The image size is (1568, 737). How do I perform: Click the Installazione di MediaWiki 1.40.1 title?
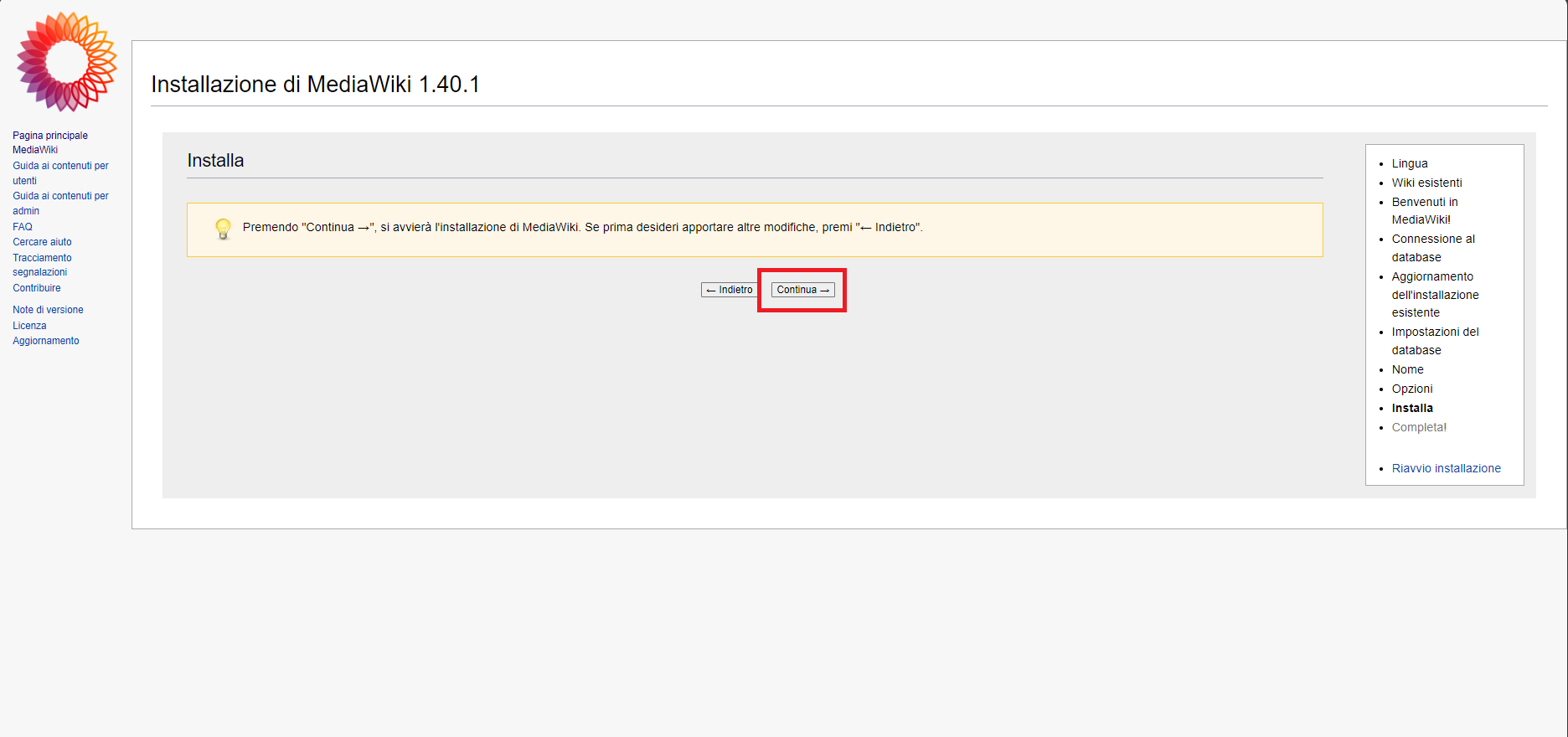315,85
